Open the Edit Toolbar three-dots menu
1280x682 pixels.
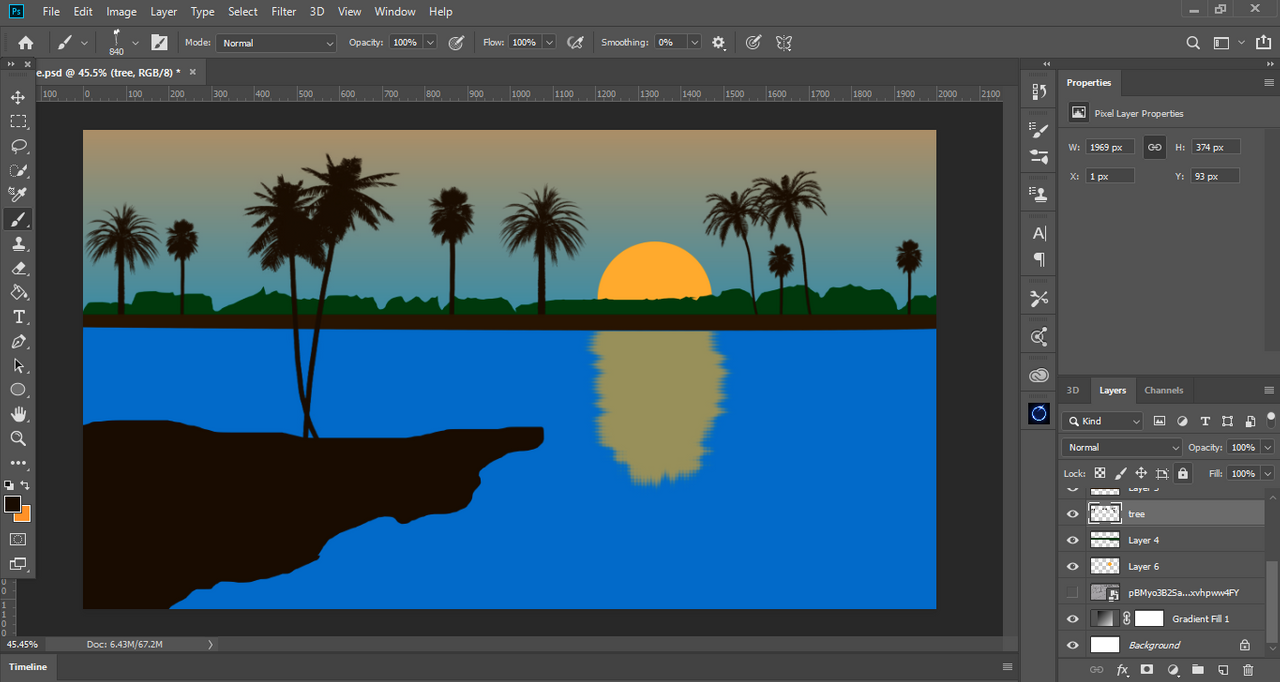pos(18,463)
